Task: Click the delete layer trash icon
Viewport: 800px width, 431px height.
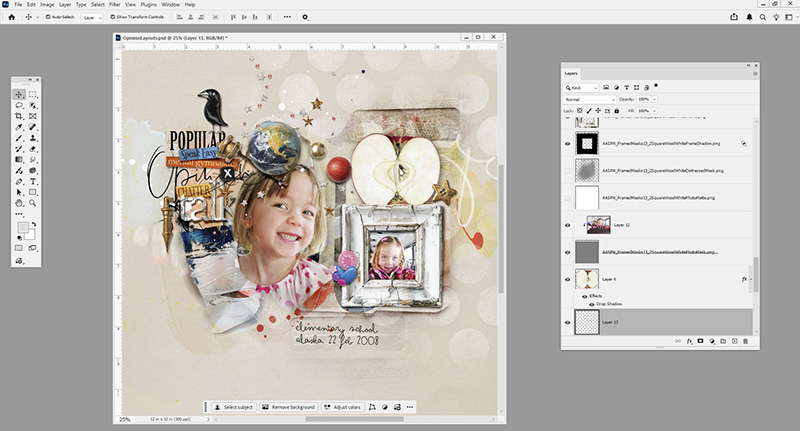Action: [745, 341]
